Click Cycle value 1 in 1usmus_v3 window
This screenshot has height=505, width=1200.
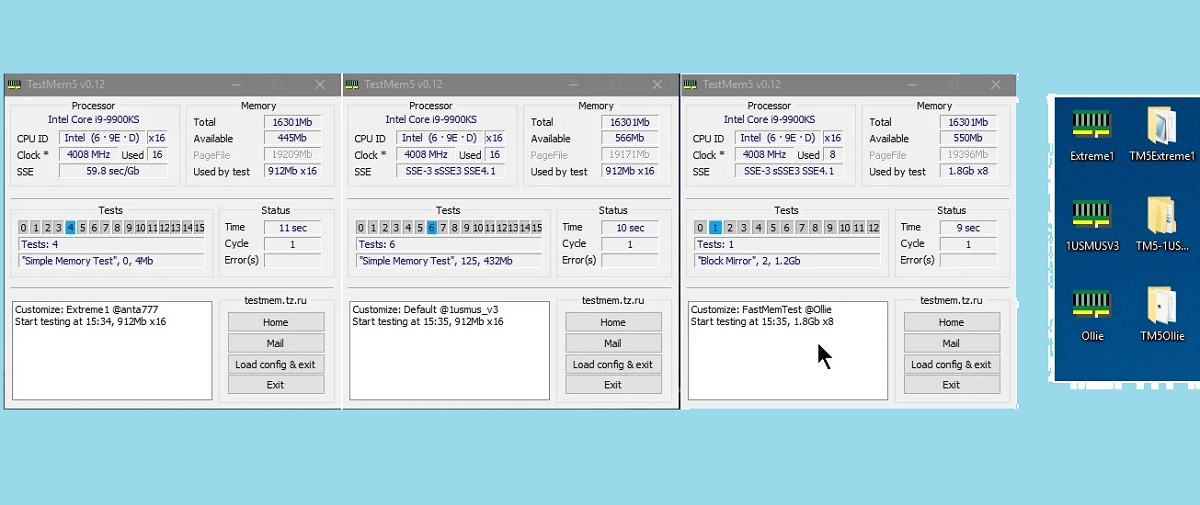630,244
